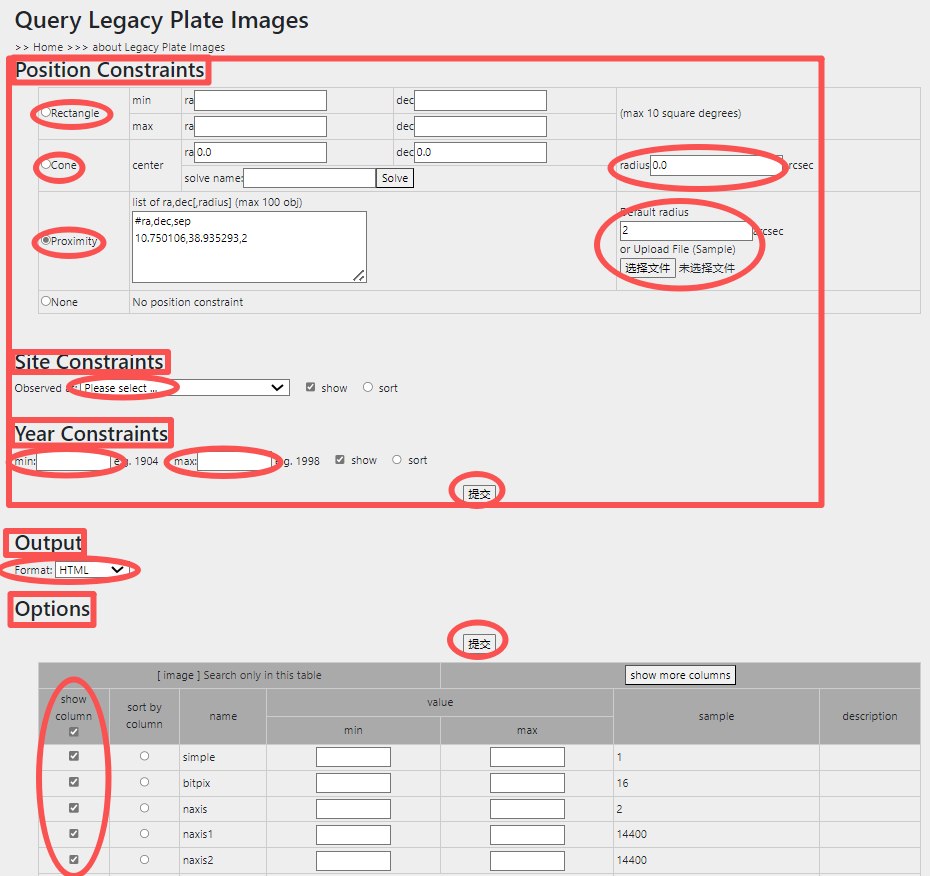The image size is (930, 876).
Task: Open the output Format dropdown
Action: [92, 570]
